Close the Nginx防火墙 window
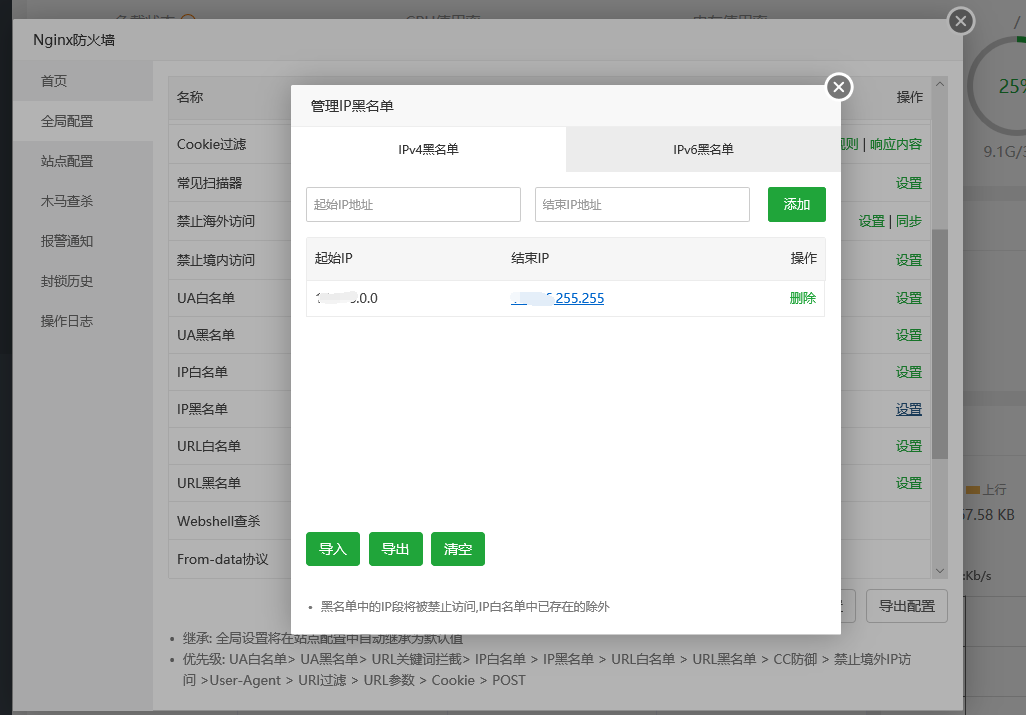Screen dimensions: 1026x715 coord(961,21)
